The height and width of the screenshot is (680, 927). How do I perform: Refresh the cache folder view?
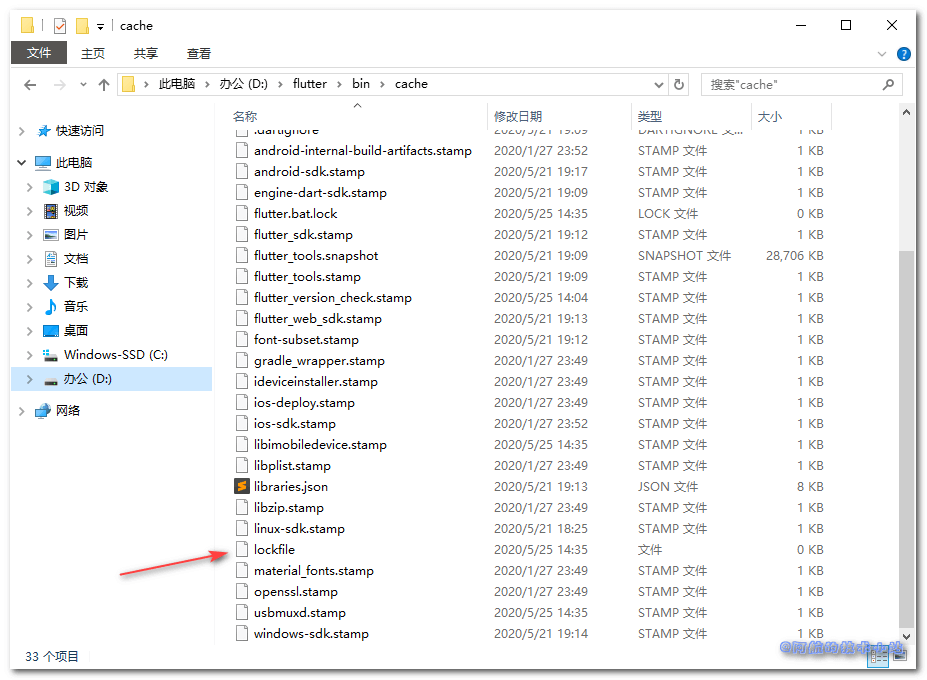click(679, 85)
